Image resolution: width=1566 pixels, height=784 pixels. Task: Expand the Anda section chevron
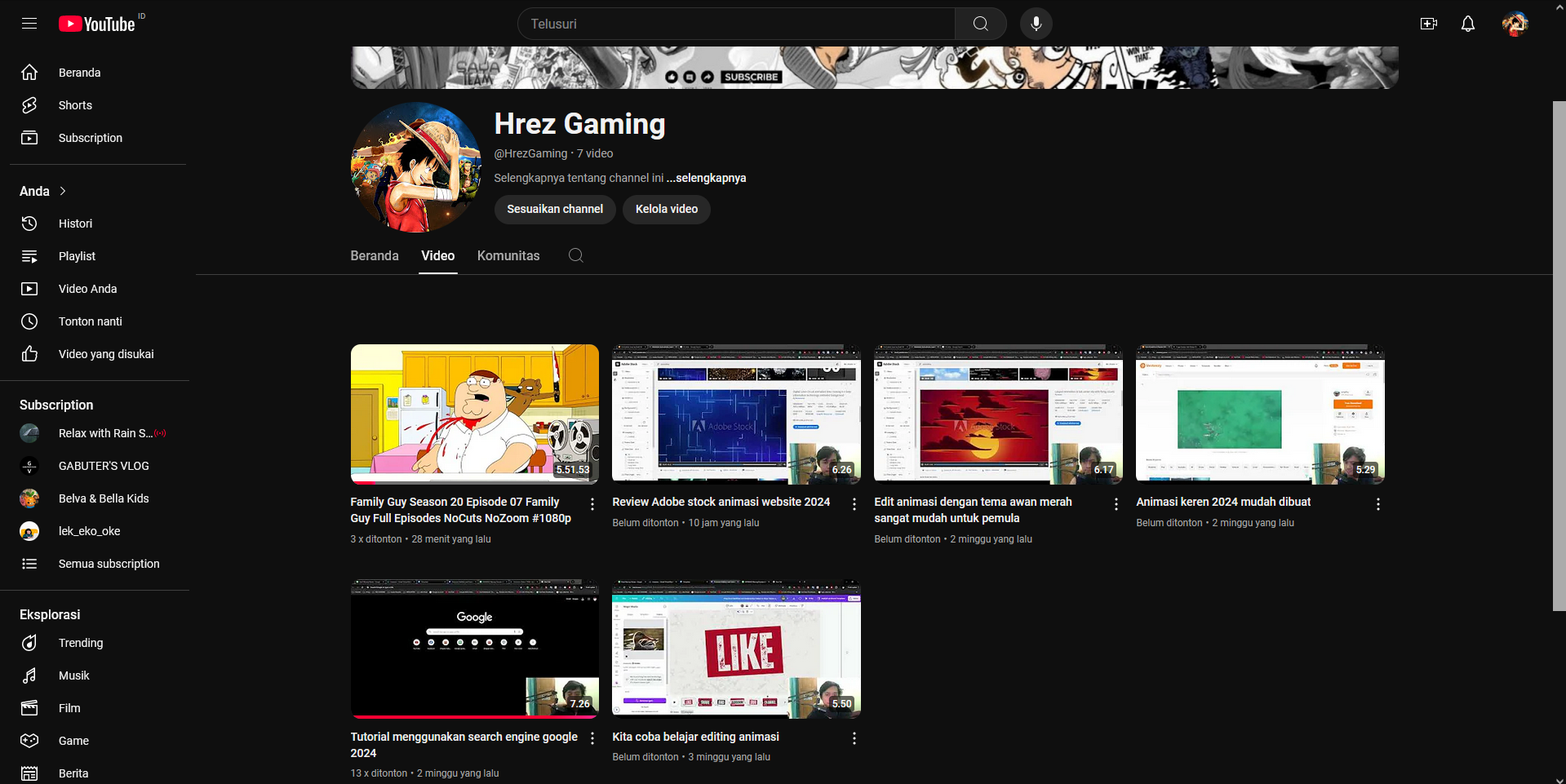[63, 191]
